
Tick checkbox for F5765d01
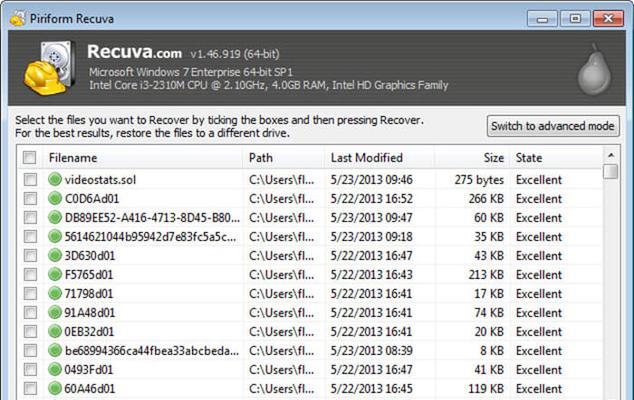[x=30, y=275]
